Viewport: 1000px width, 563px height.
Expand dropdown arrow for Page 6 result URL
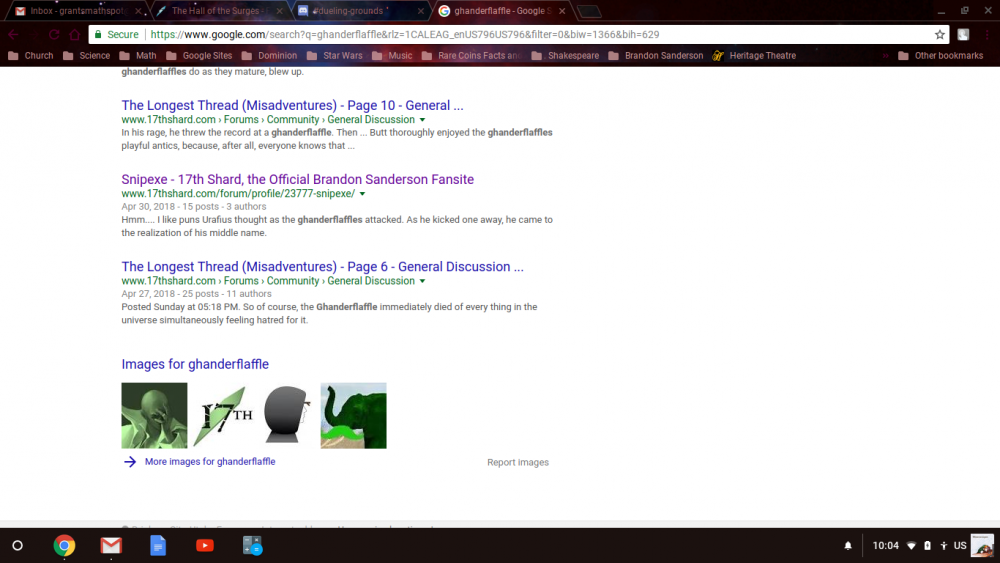(422, 281)
